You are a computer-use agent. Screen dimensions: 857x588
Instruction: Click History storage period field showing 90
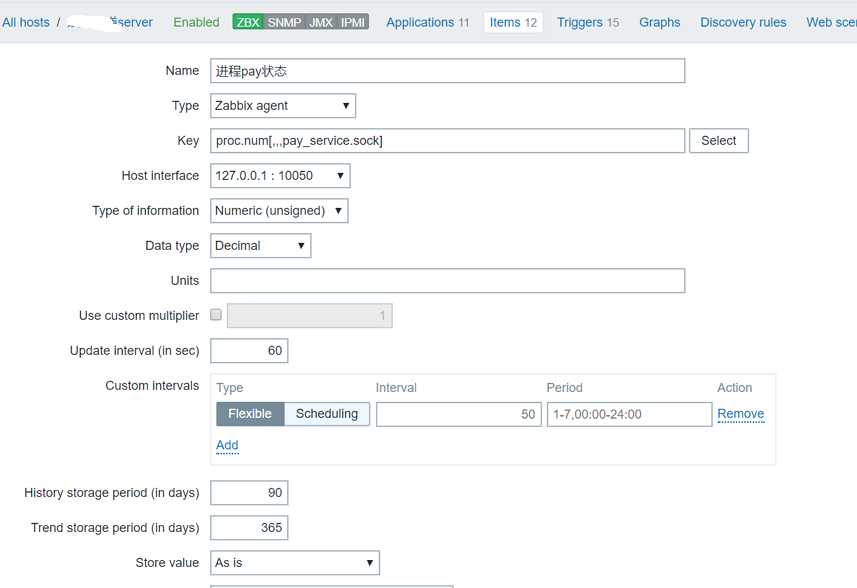[x=249, y=493]
